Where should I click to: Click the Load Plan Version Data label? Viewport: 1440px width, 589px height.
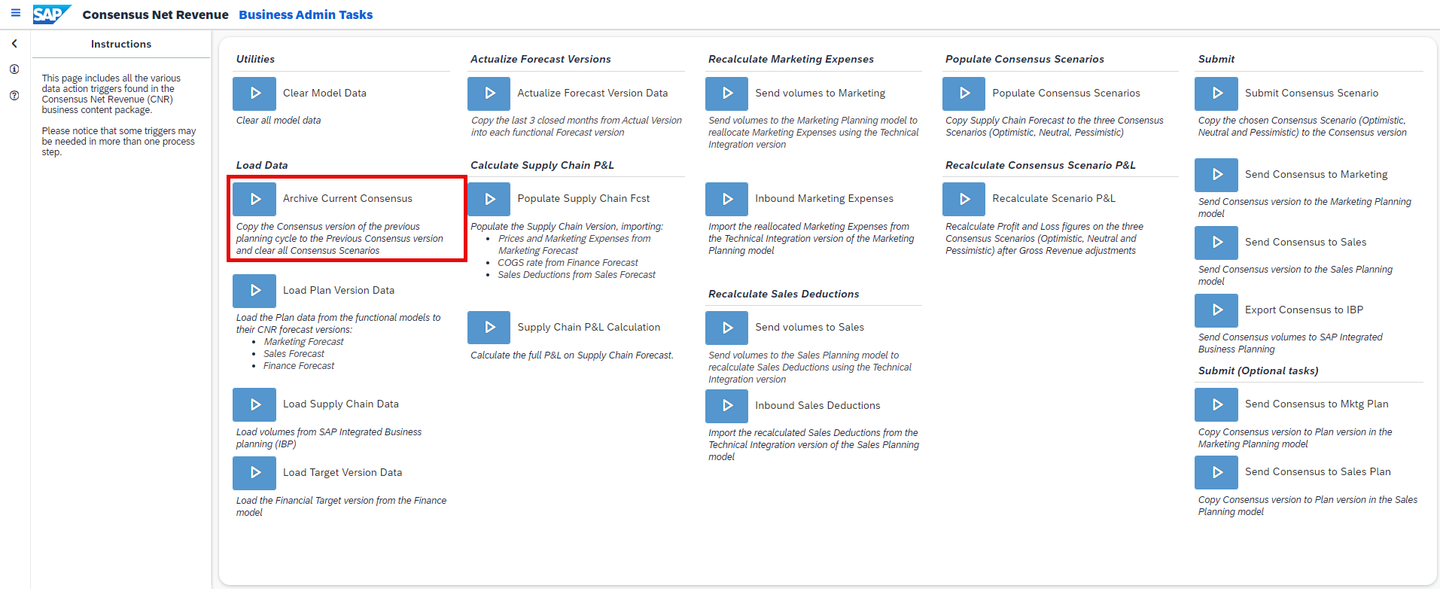click(339, 290)
